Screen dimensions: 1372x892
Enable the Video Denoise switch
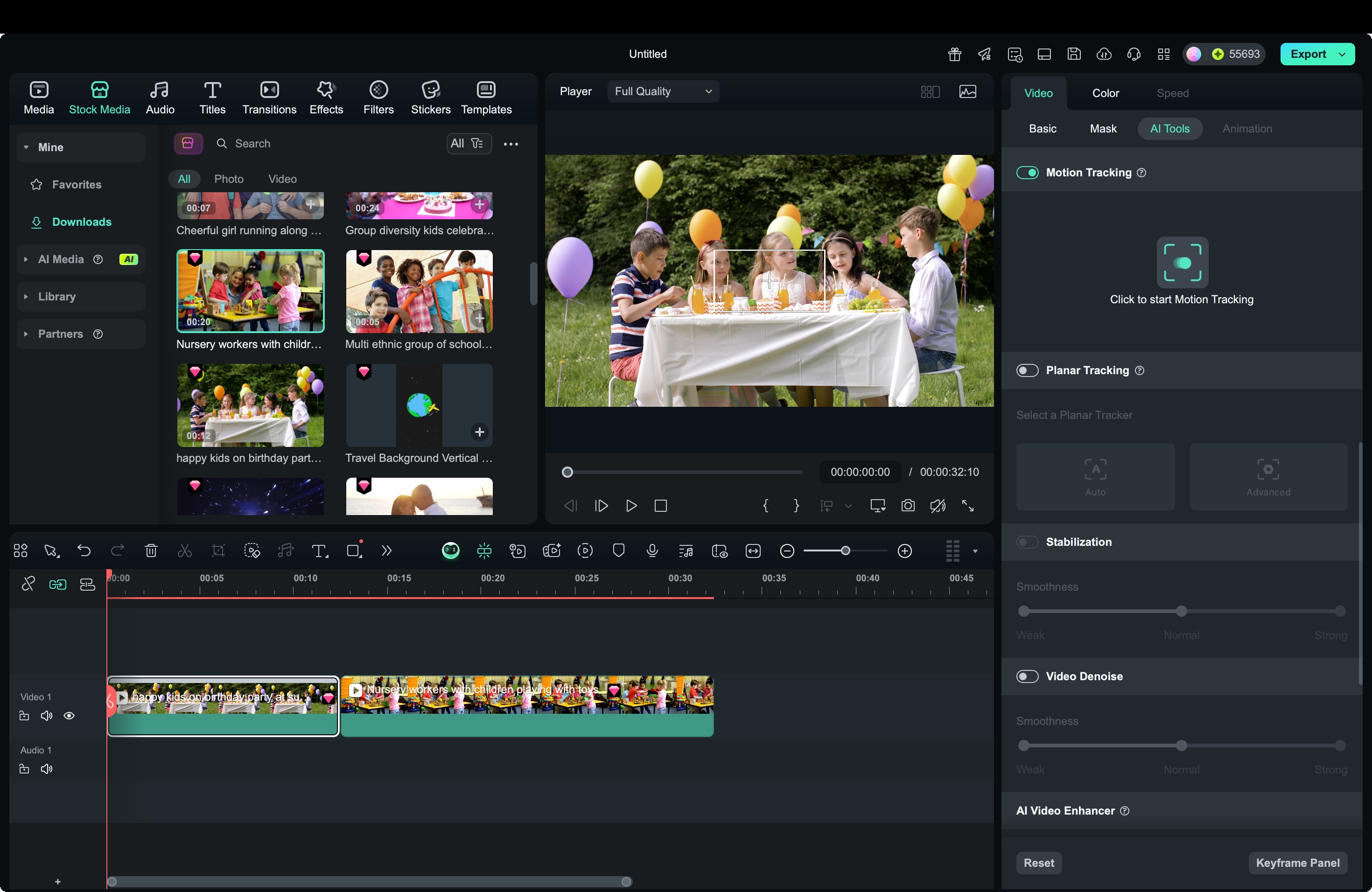click(x=1027, y=676)
